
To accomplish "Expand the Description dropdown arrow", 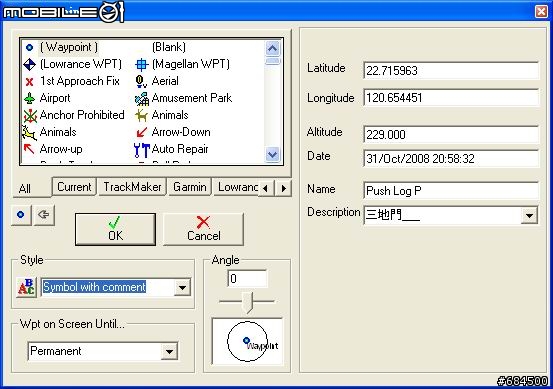I will [x=529, y=215].
